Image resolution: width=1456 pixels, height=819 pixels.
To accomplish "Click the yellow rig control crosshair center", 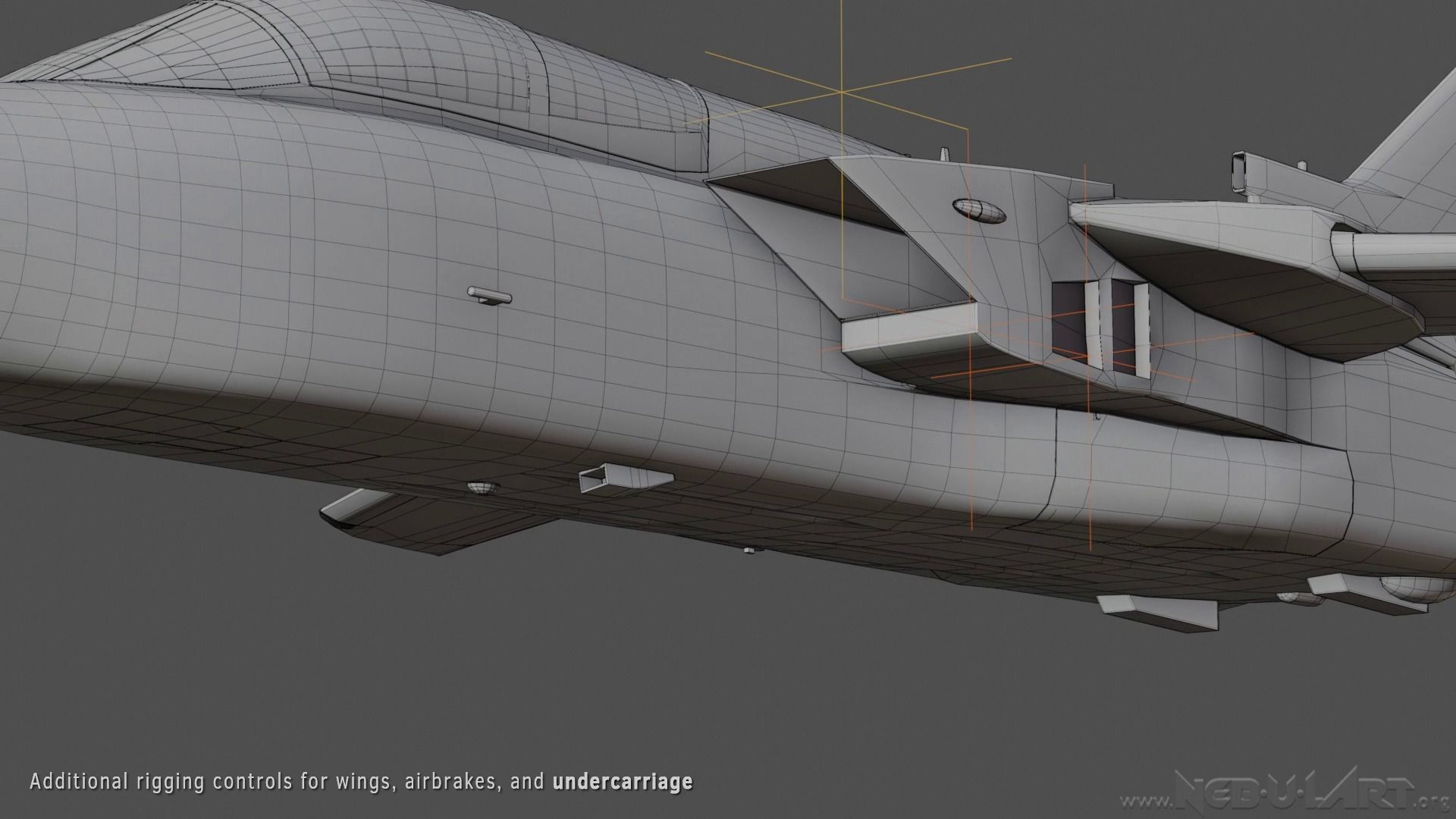I will click(841, 92).
